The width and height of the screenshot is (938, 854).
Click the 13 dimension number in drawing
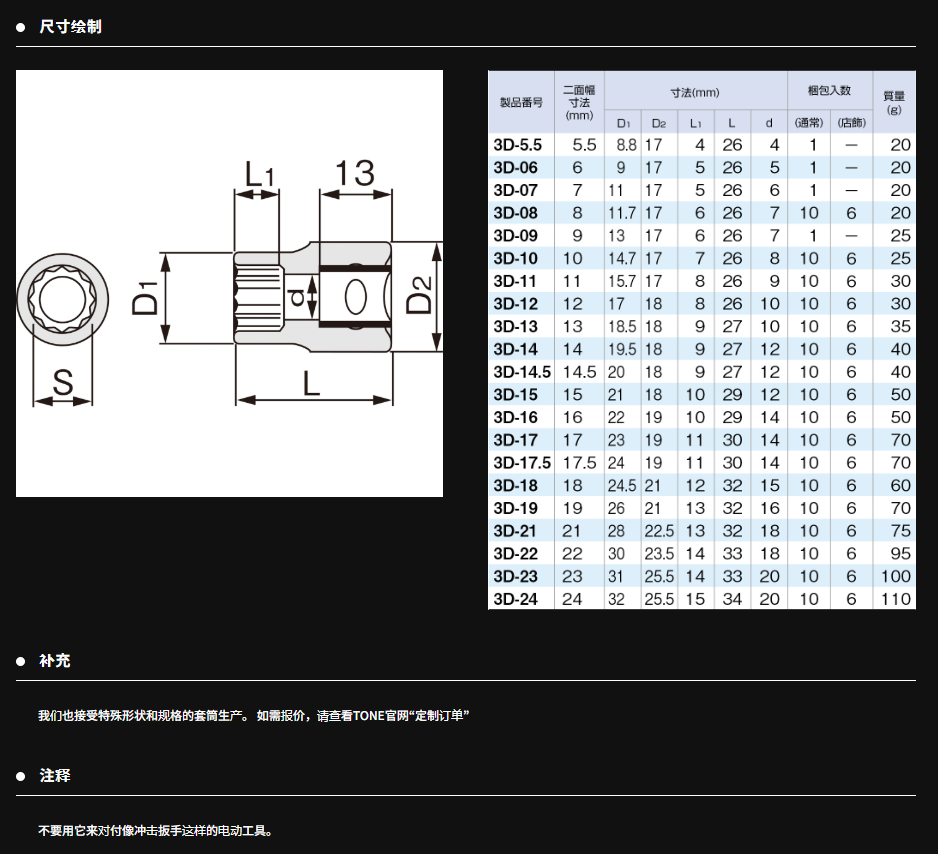click(355, 174)
